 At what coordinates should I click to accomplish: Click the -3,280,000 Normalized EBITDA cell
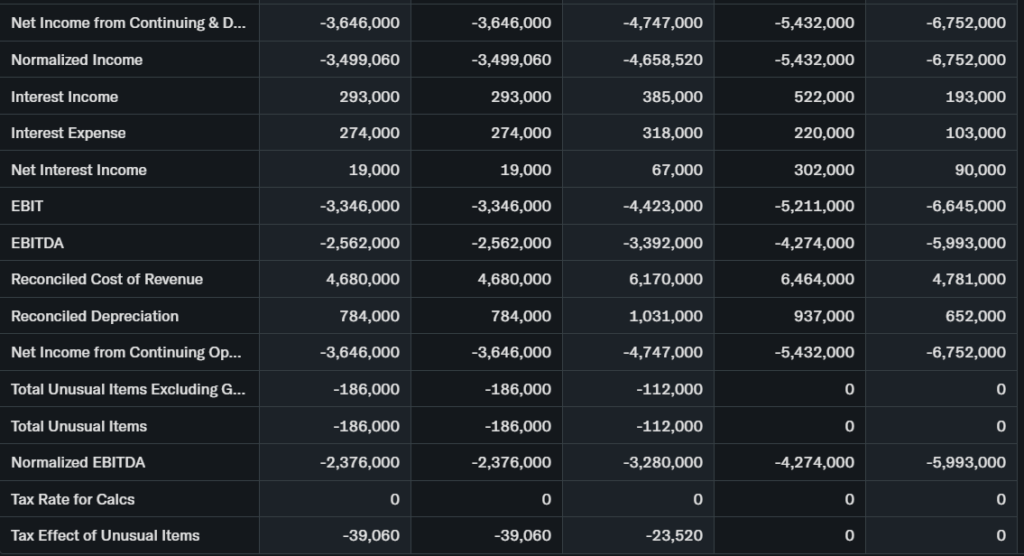coord(662,462)
